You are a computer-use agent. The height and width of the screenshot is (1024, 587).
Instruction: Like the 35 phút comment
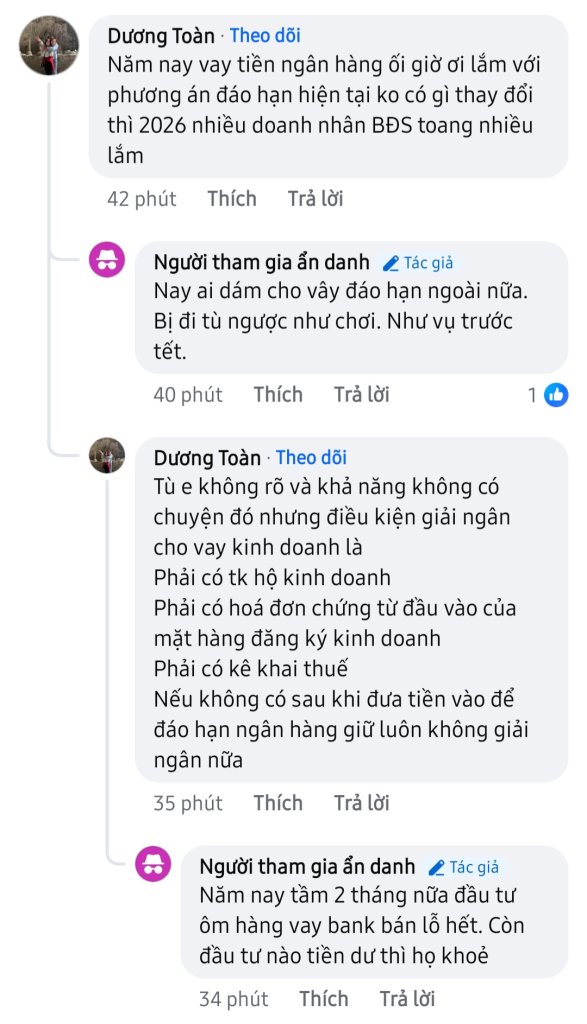coord(278,803)
